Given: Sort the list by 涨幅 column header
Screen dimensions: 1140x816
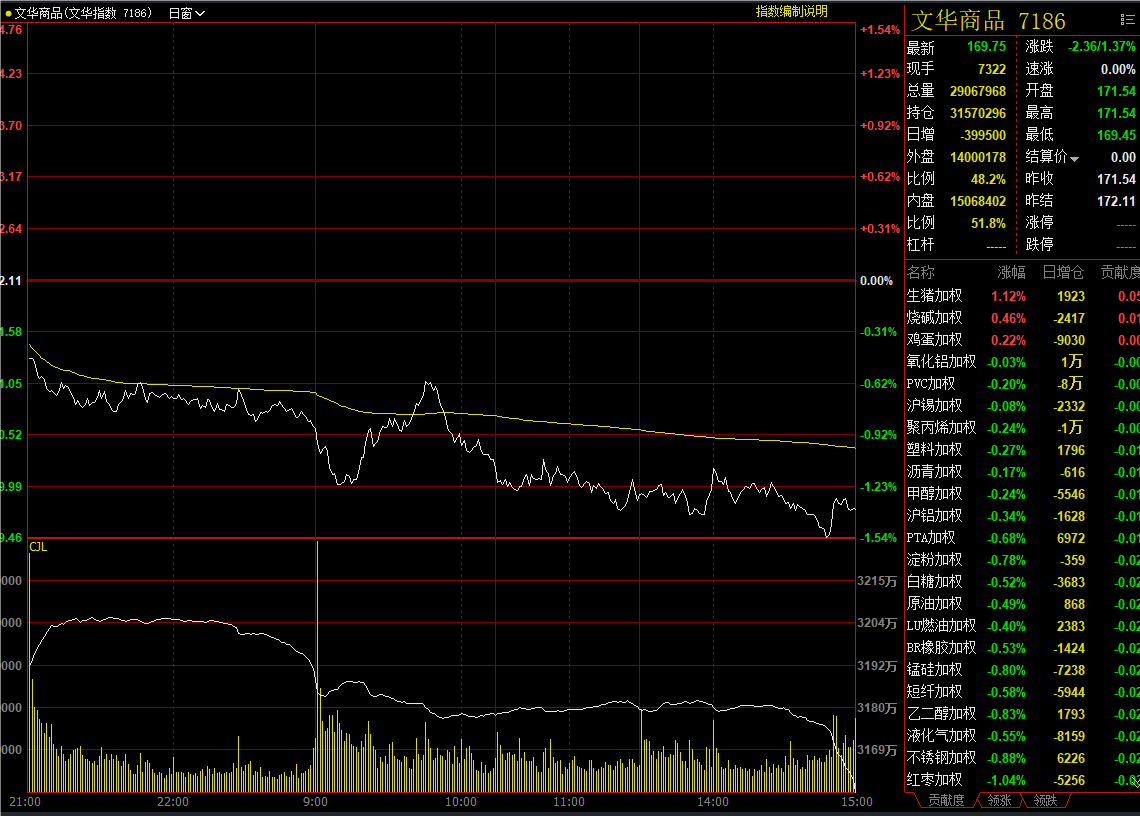Looking at the screenshot, I should 1011,273.
